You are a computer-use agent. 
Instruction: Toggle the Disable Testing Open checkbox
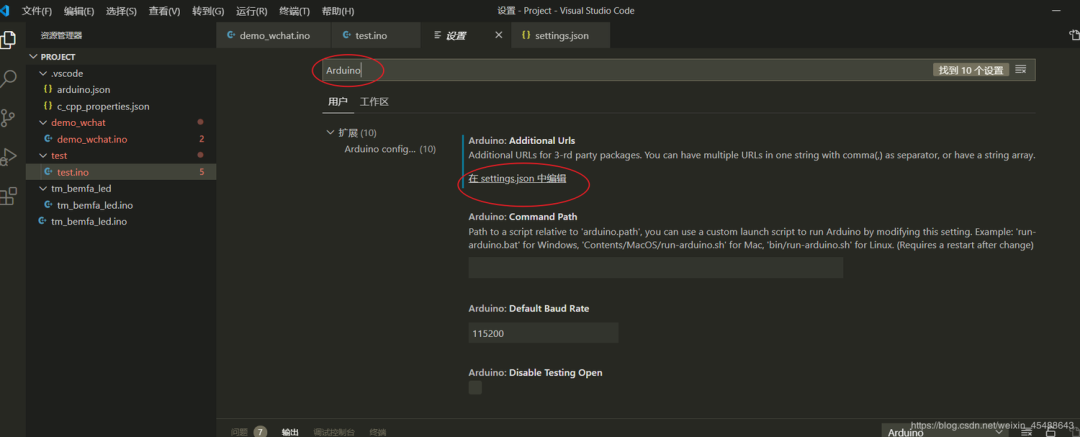pyautogui.click(x=475, y=387)
